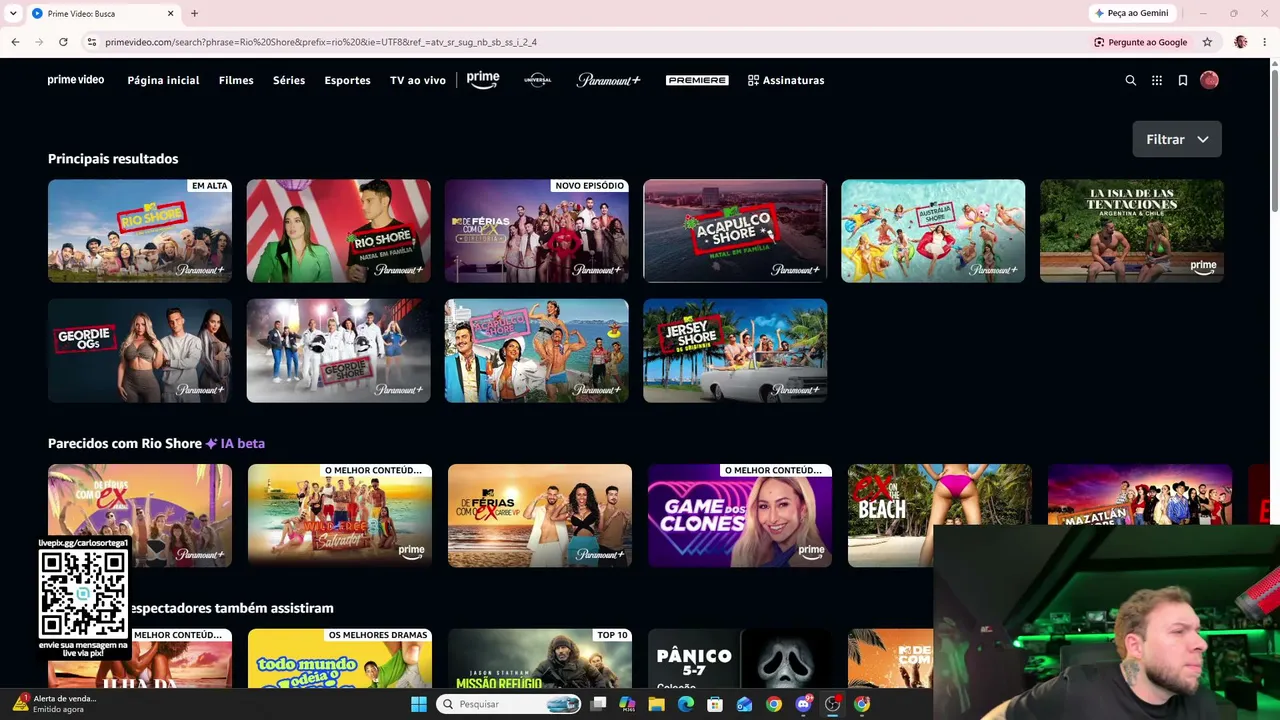Open the Prime Video search icon
1280x720 pixels.
1131,80
